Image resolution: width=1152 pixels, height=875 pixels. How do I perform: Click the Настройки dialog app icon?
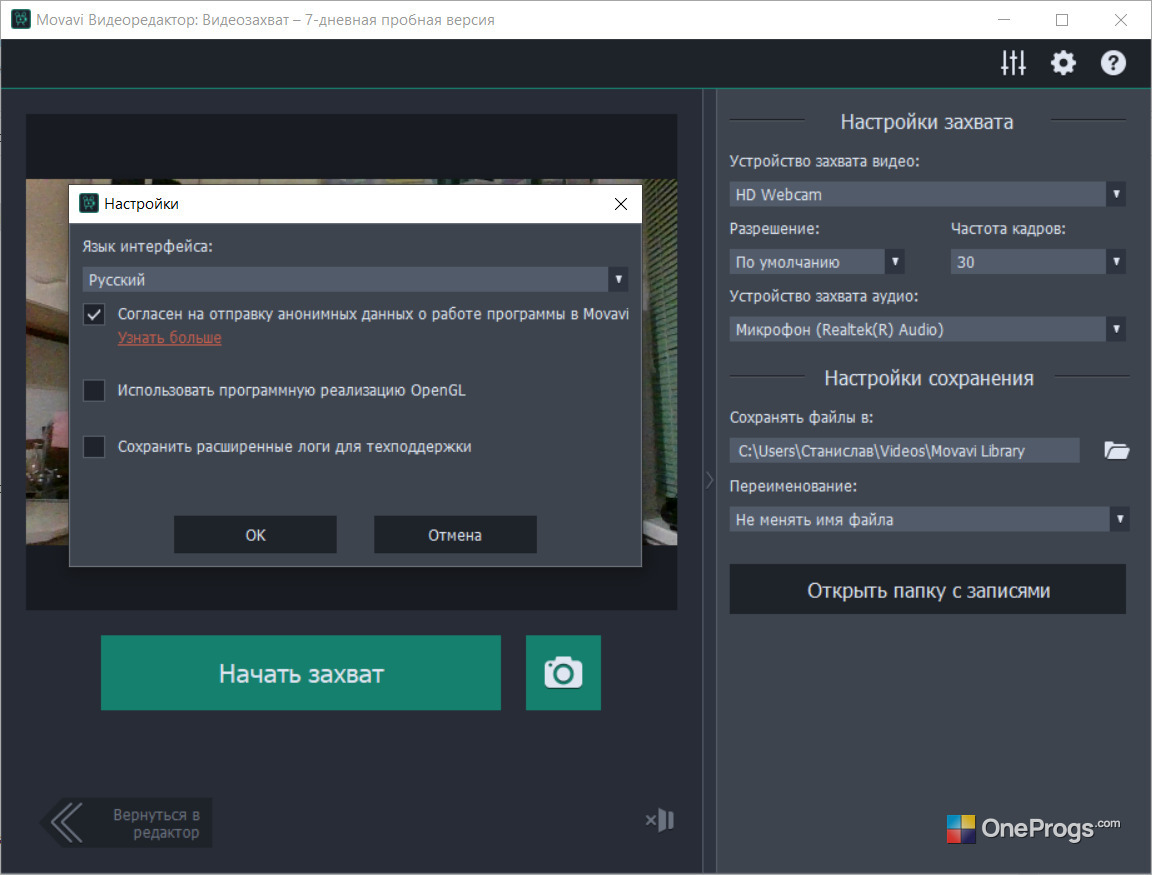point(89,204)
